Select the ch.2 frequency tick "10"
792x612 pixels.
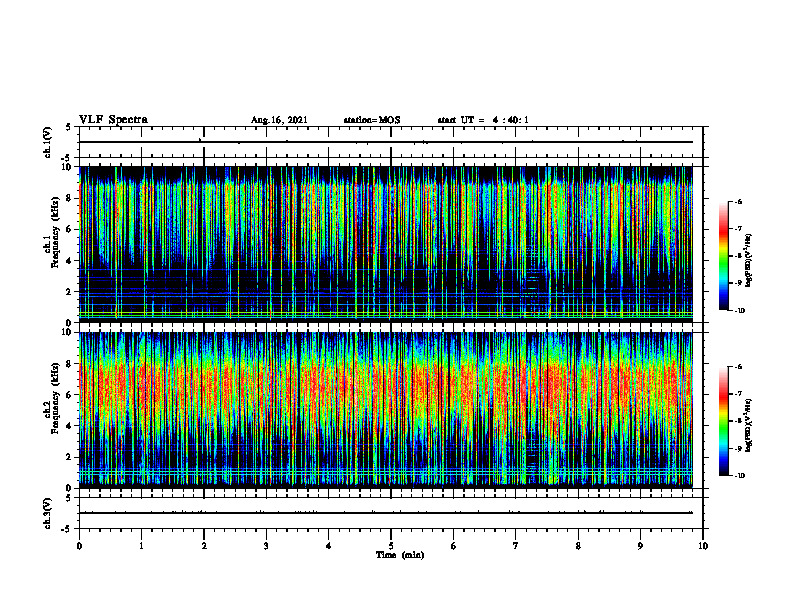pos(69,332)
